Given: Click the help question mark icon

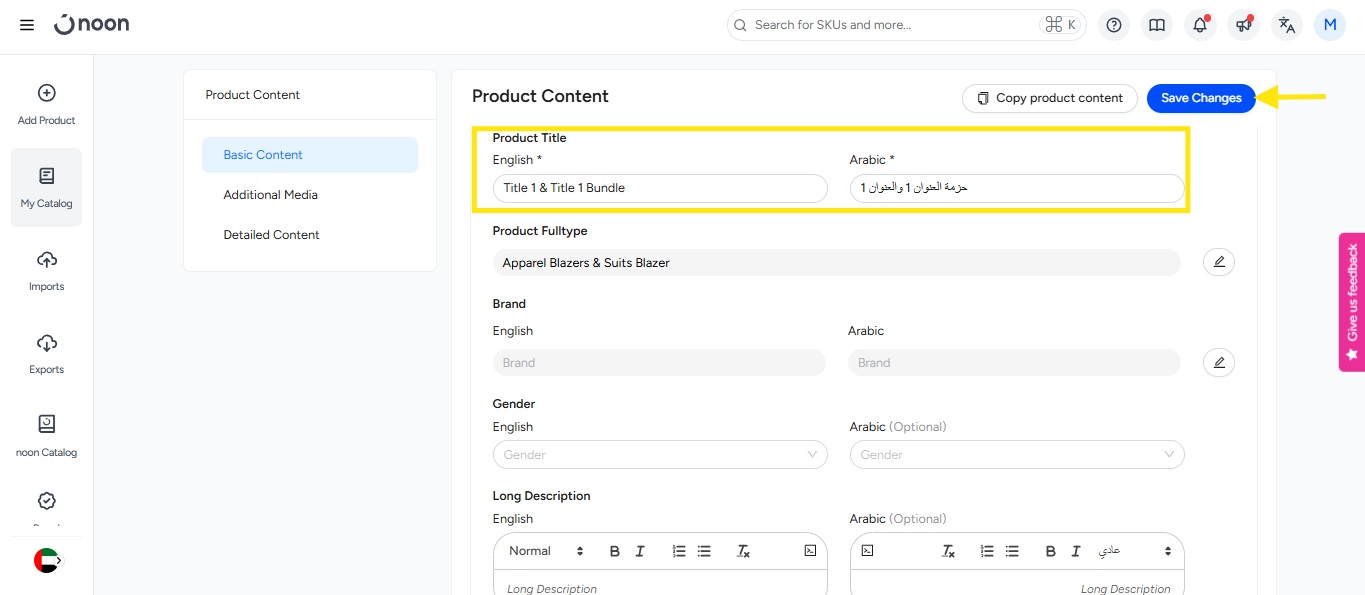Looking at the screenshot, I should (1114, 25).
